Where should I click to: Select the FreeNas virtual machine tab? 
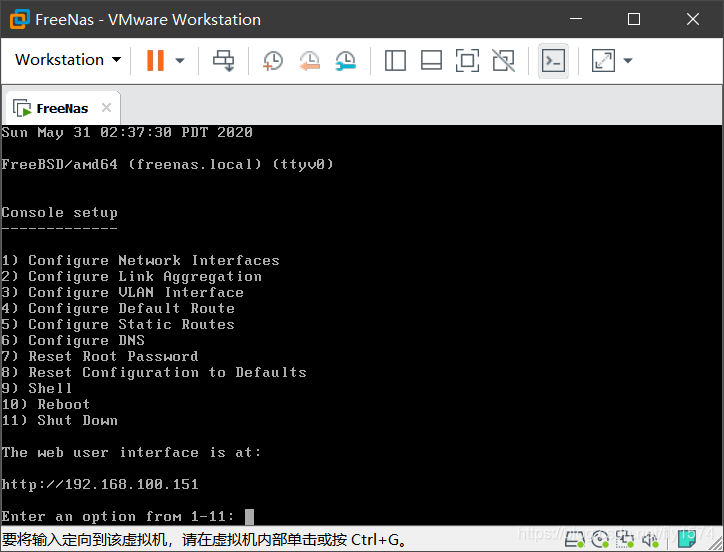click(x=62, y=109)
